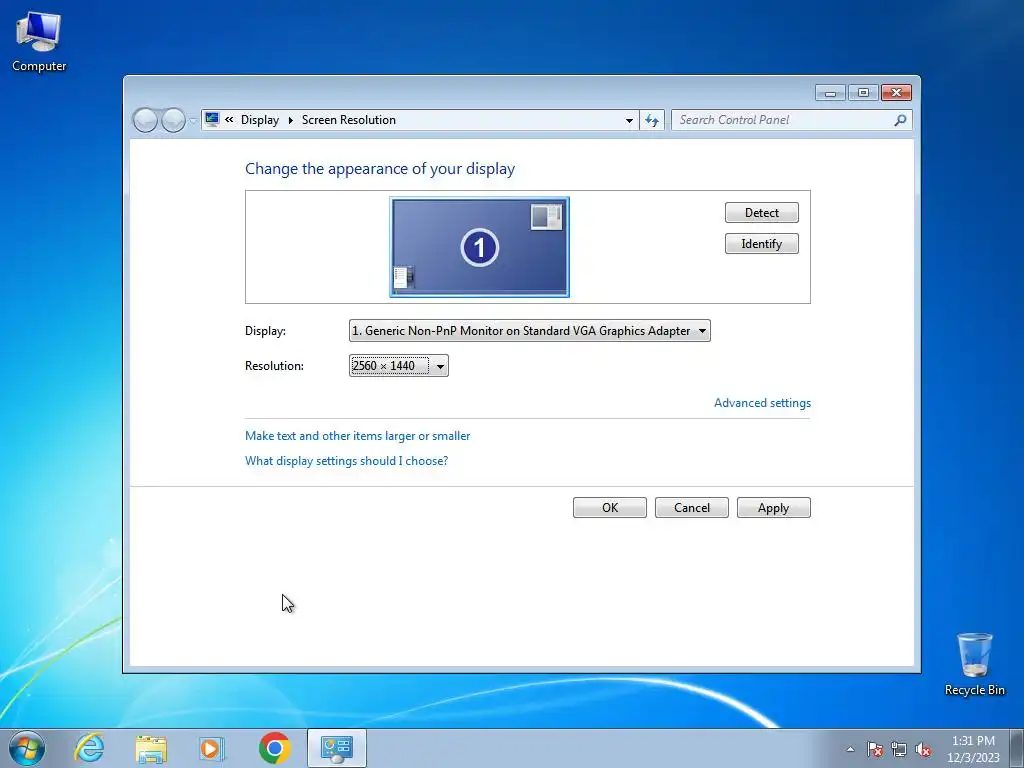This screenshot has height=768, width=1024.
Task: Refresh the Screen Resolution page
Action: [x=652, y=120]
